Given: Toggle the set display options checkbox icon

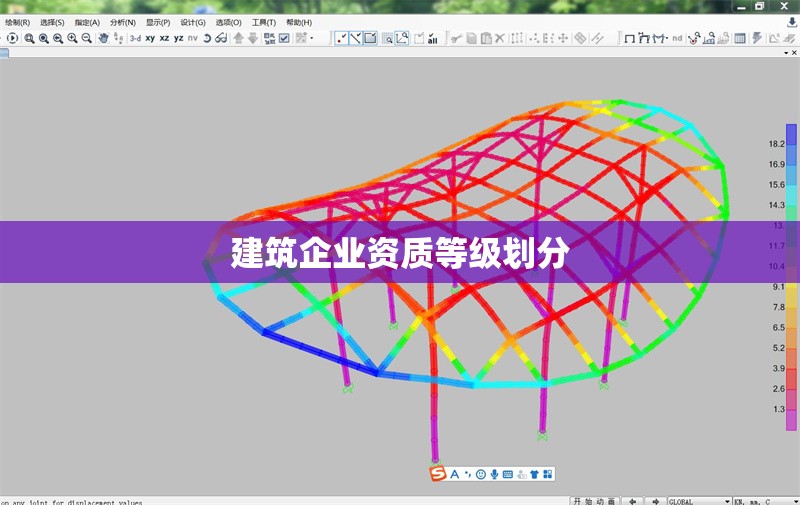Looking at the screenshot, I should (x=284, y=38).
